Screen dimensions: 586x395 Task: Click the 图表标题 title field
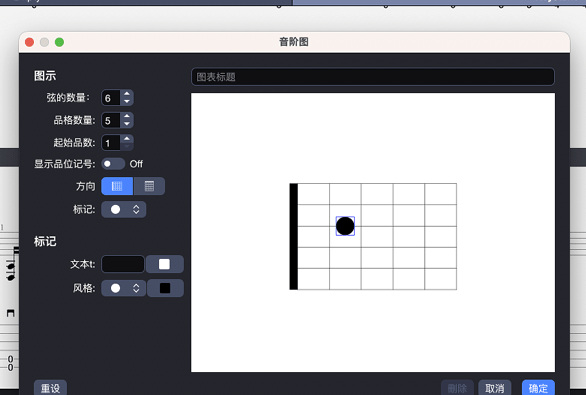click(373, 77)
